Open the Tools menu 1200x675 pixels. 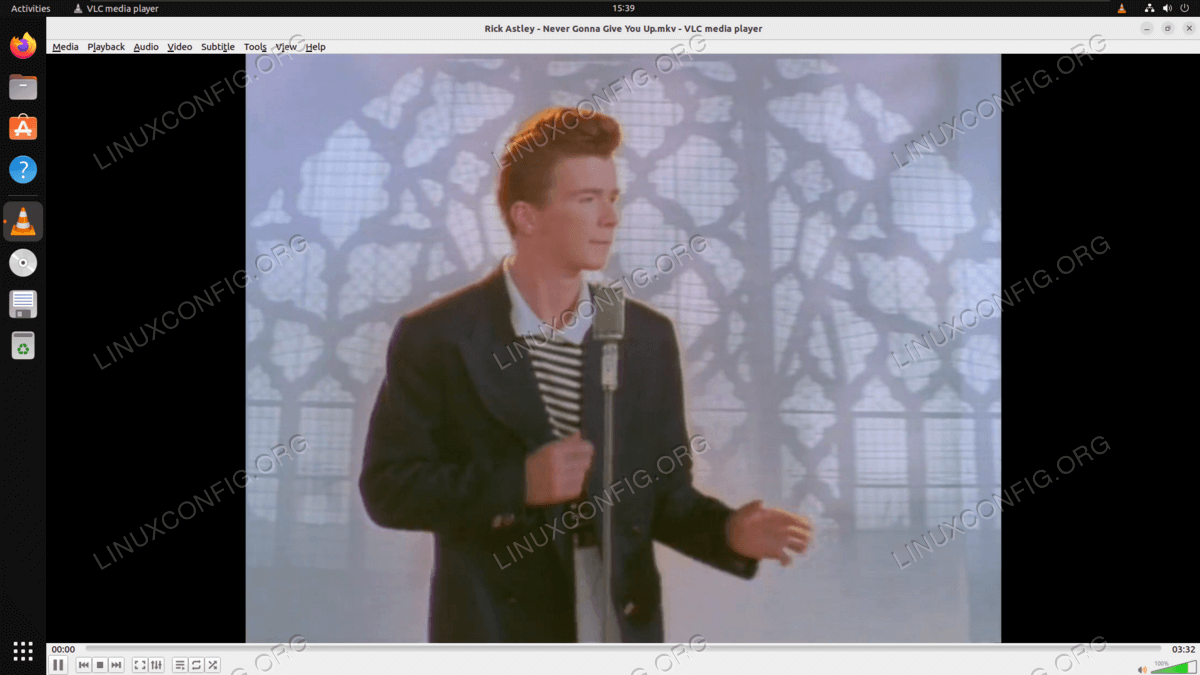pos(255,47)
